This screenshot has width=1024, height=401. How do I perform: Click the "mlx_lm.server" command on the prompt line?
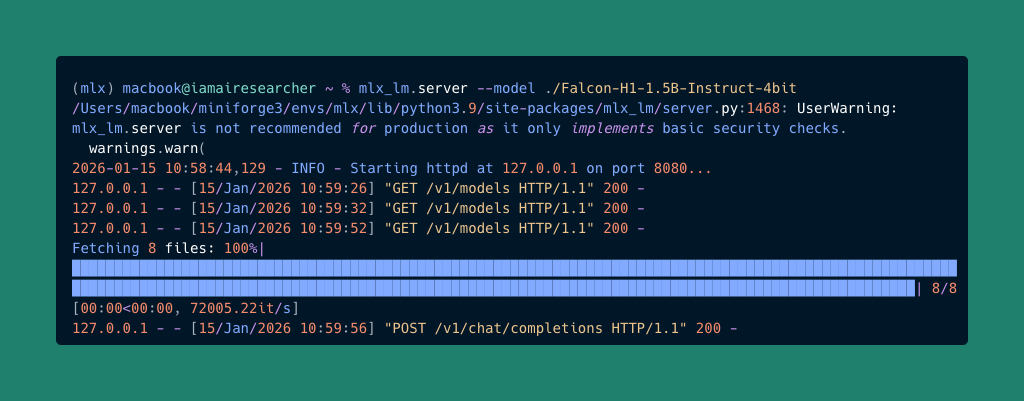click(x=413, y=88)
